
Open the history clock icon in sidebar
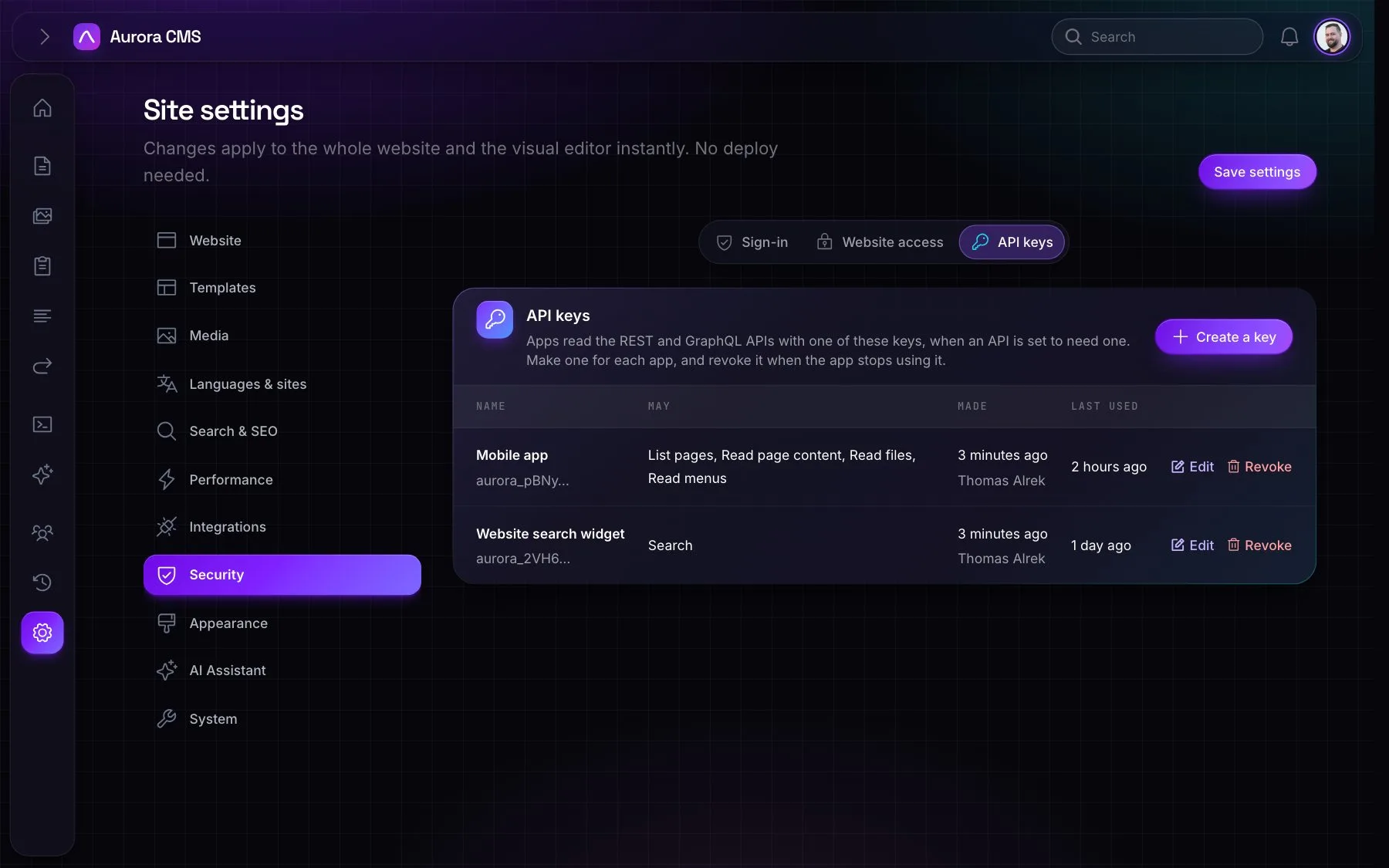(42, 583)
